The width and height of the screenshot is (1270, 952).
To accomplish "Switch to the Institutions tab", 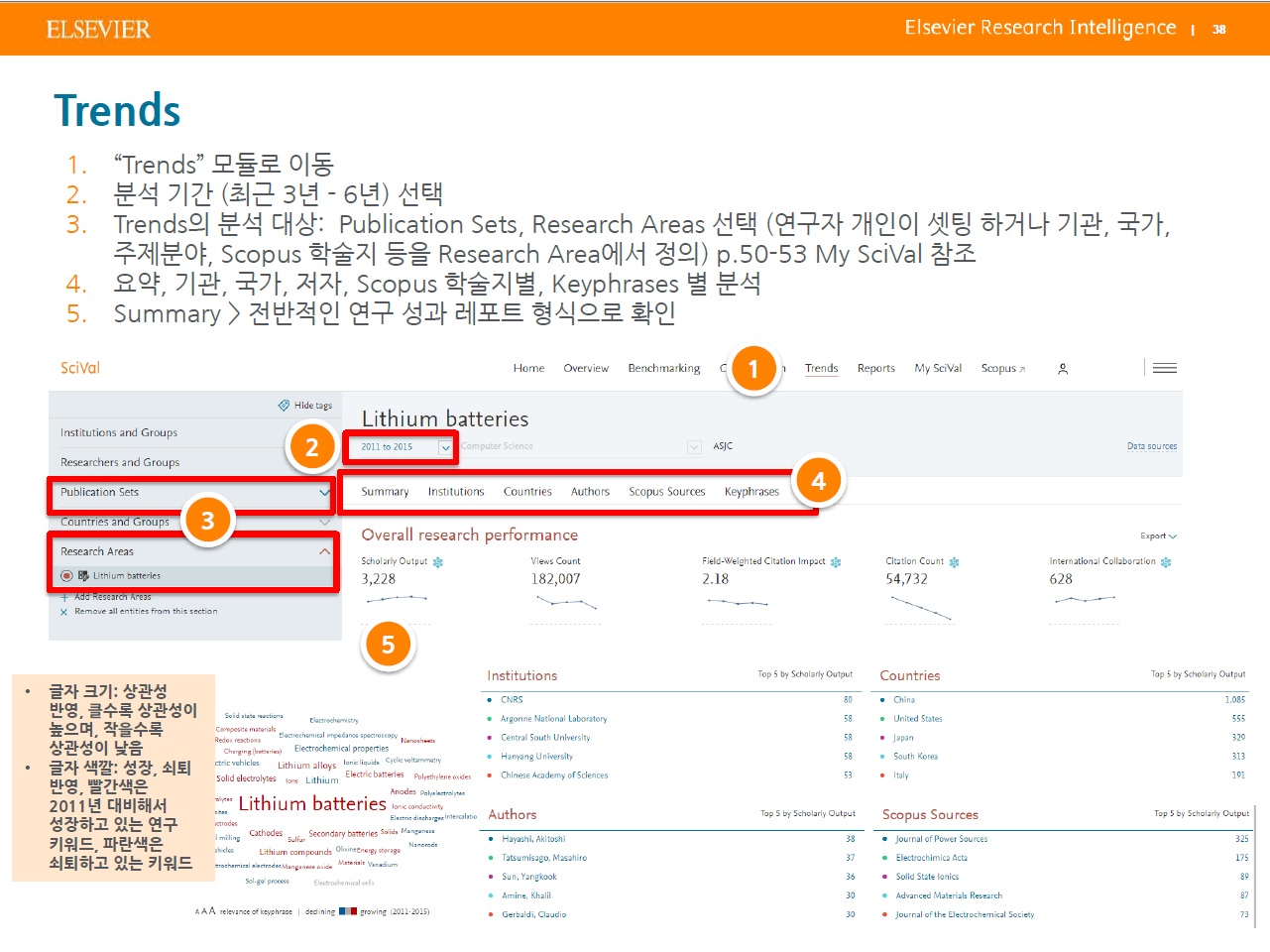I will [x=456, y=492].
